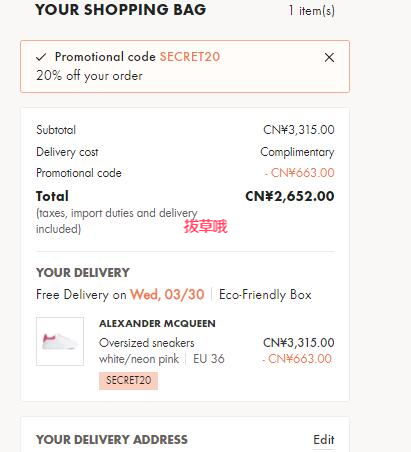Click the EU 36 size label
The width and height of the screenshot is (411, 452).
209,359
